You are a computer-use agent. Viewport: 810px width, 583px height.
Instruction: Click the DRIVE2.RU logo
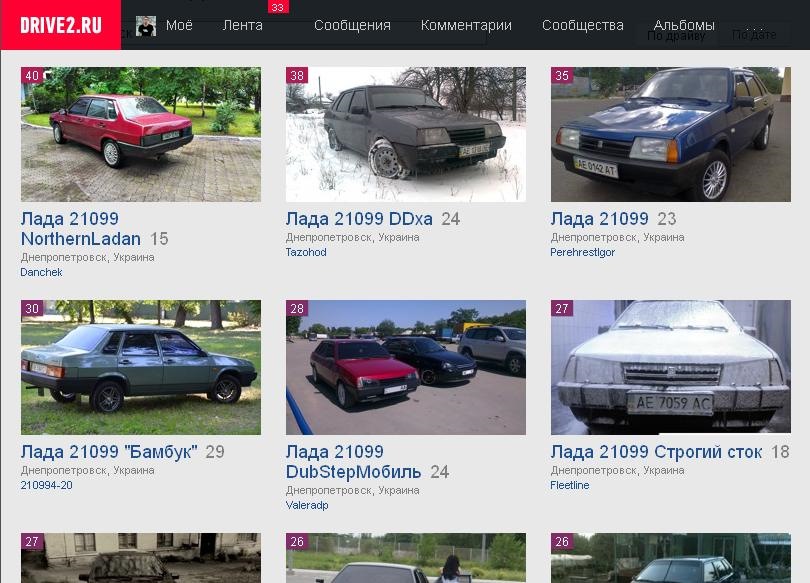pos(61,25)
